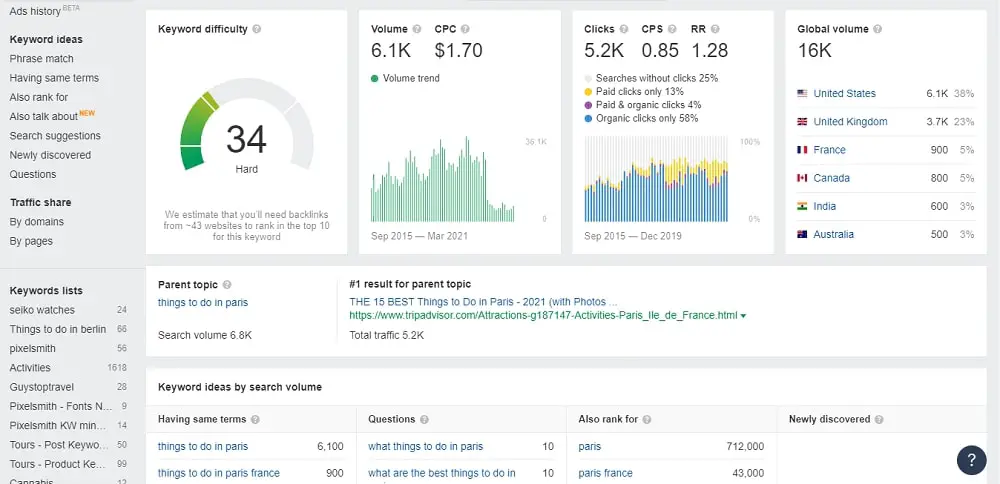
Task: Click the Newly discovered help icon
Action: tap(879, 420)
